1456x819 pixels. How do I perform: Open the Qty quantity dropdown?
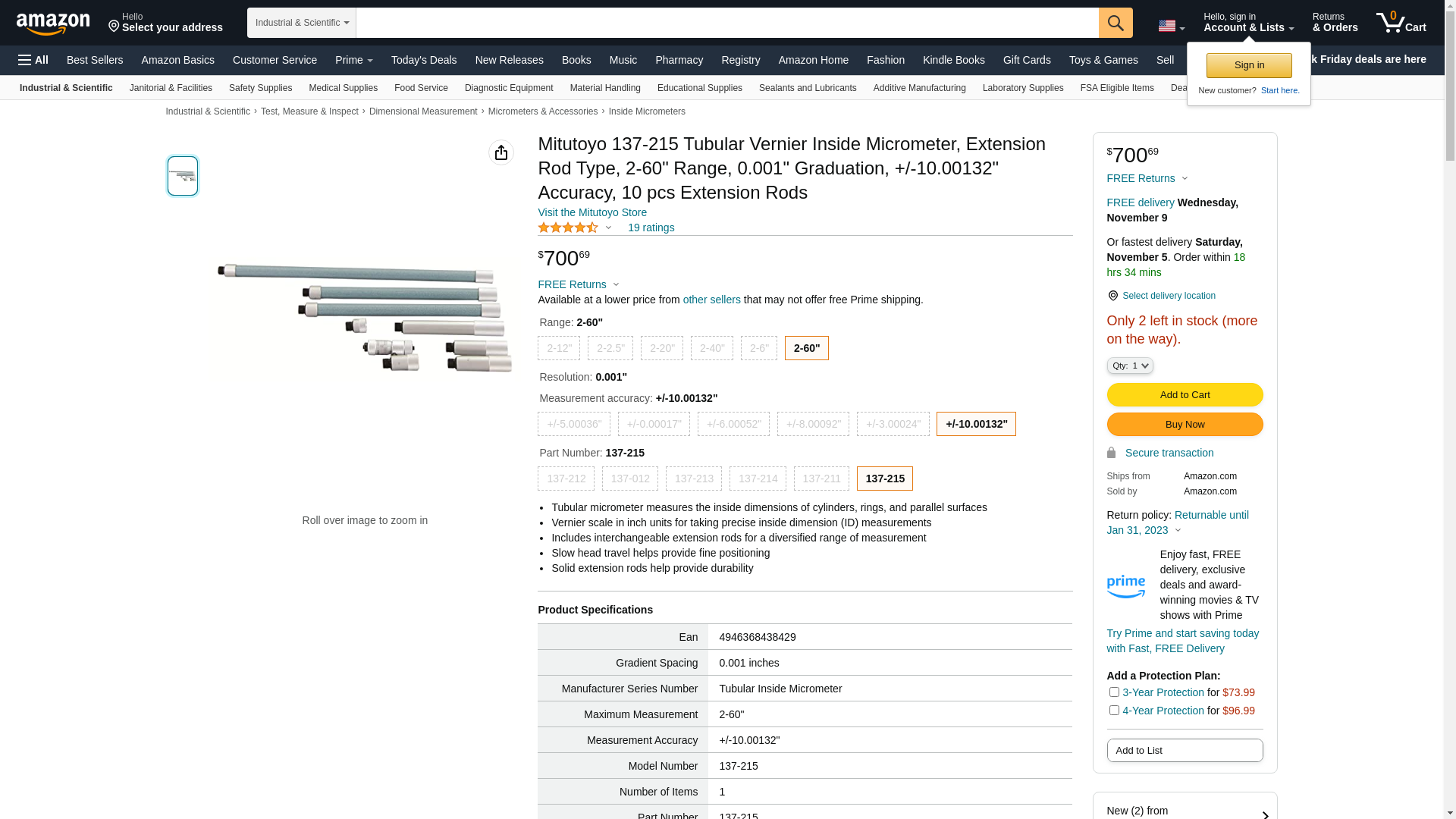pyautogui.click(x=1130, y=366)
